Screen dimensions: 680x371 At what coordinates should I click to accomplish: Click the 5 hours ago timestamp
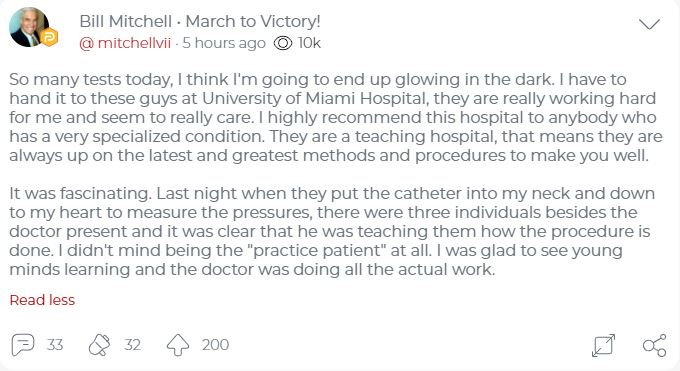224,43
